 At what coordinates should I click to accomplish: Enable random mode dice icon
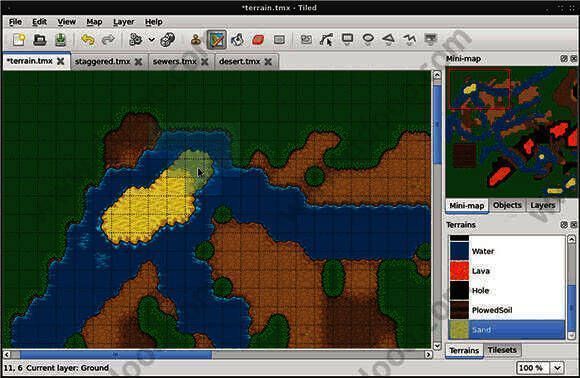click(167, 40)
